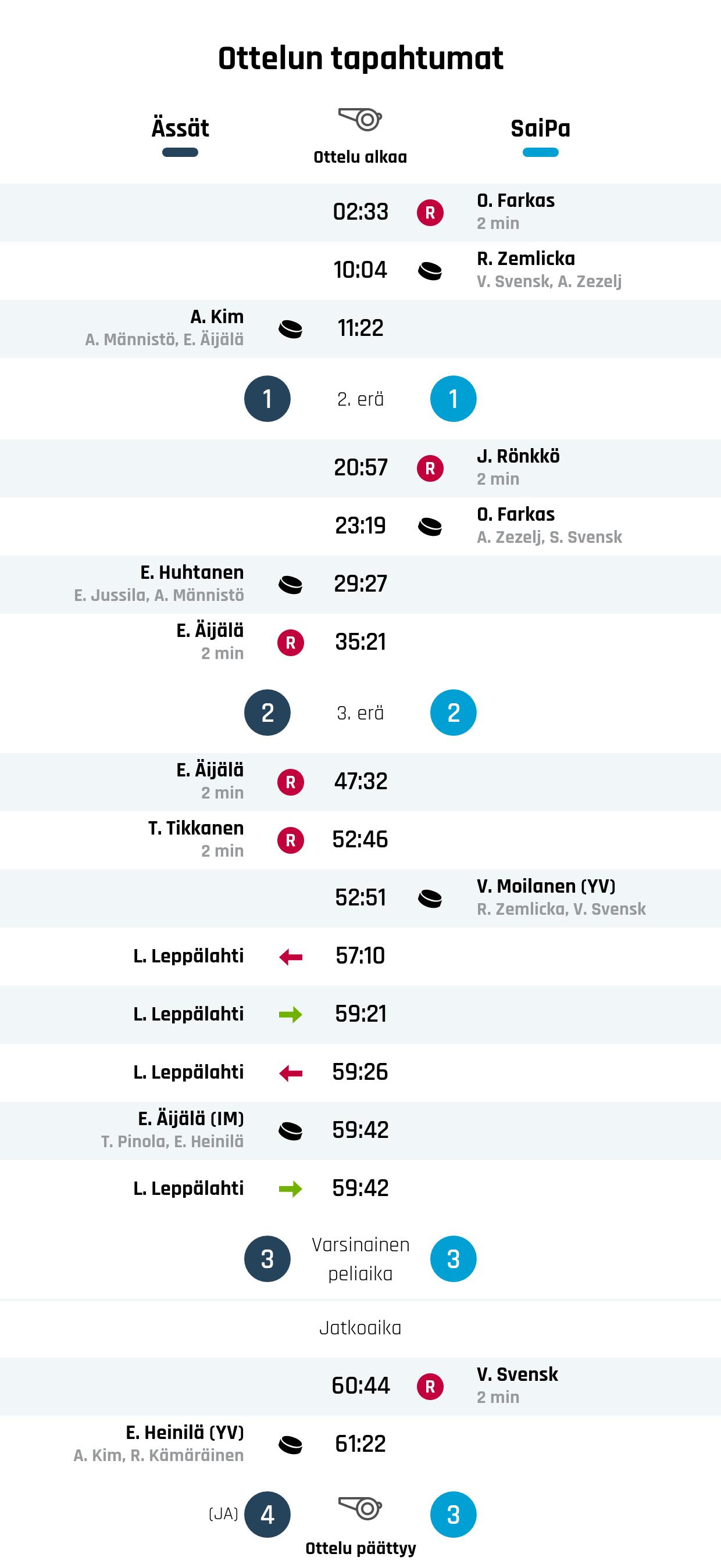
Task: Click the penalty icon at 02:33
Action: coord(430,213)
